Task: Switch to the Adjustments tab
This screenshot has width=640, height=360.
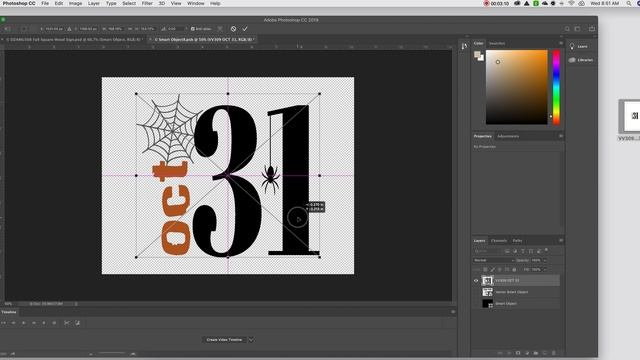Action: tap(508, 136)
